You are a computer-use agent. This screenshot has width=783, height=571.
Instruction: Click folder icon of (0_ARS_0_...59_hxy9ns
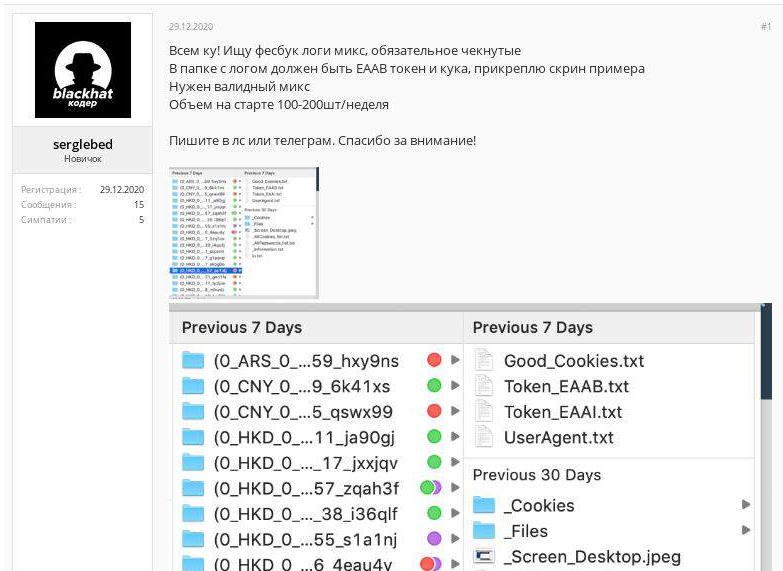click(193, 360)
